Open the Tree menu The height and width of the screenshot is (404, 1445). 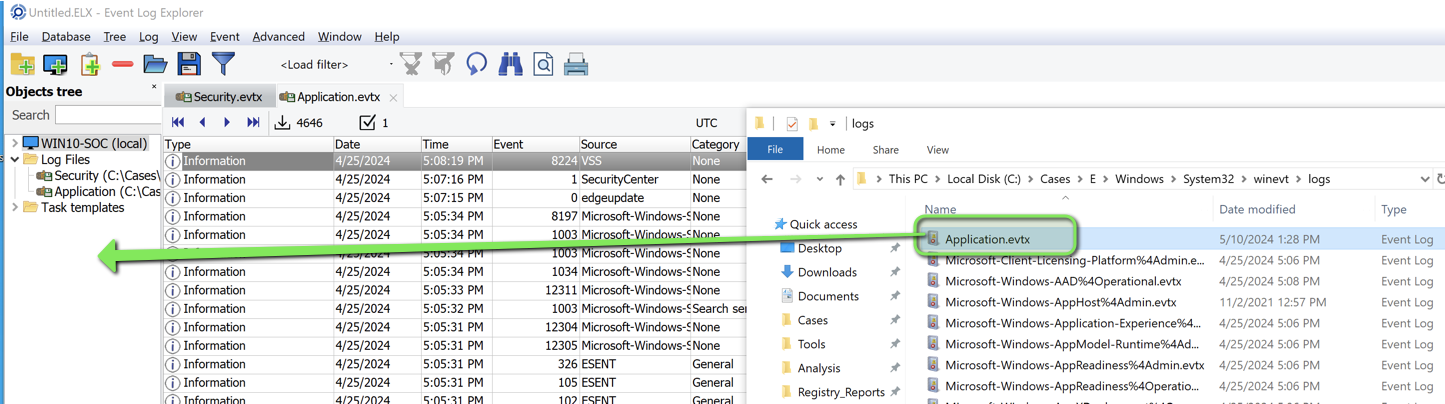click(x=115, y=37)
